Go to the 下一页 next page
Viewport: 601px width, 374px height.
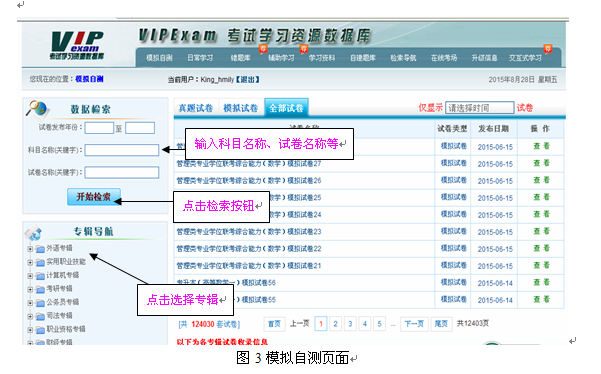pos(414,324)
